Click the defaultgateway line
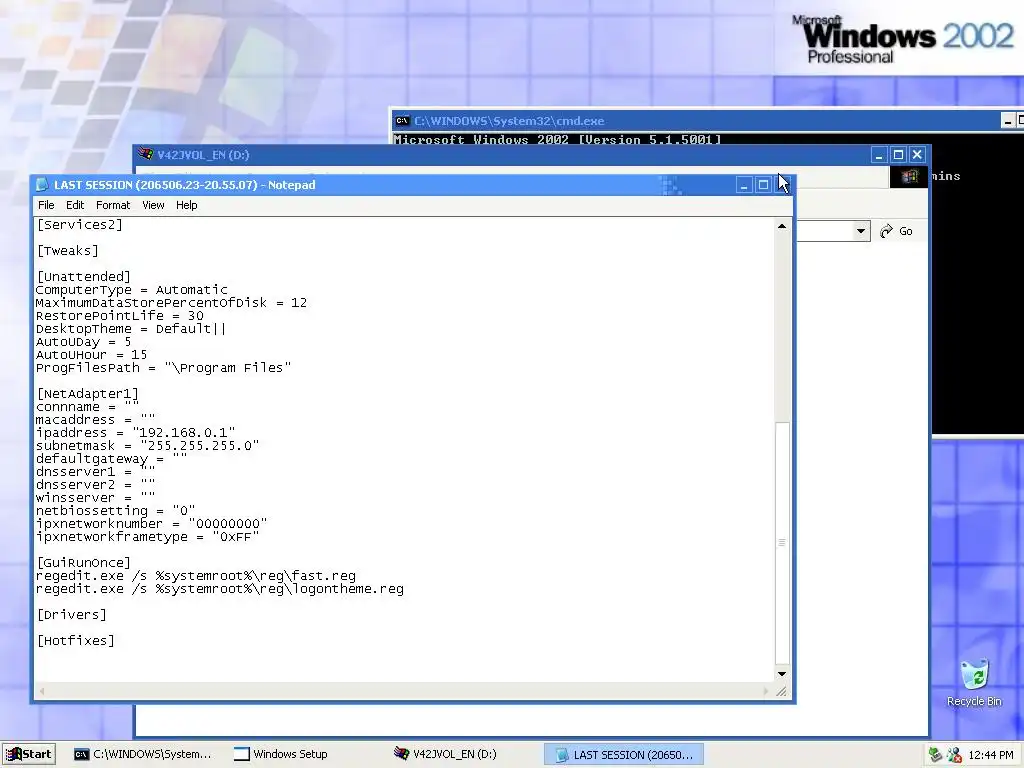Image resolution: width=1024 pixels, height=768 pixels. [111, 459]
